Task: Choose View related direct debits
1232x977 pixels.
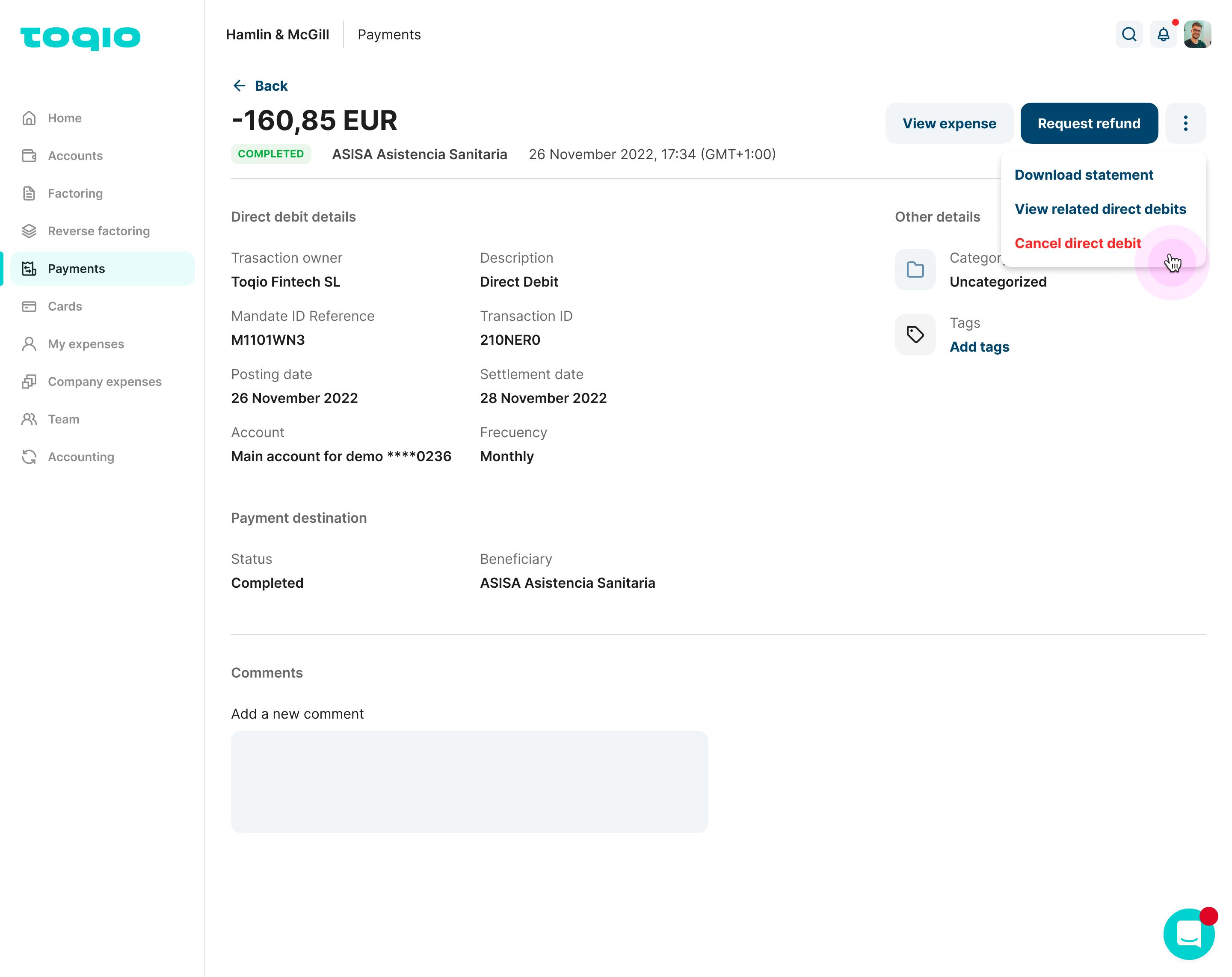Action: (x=1100, y=209)
